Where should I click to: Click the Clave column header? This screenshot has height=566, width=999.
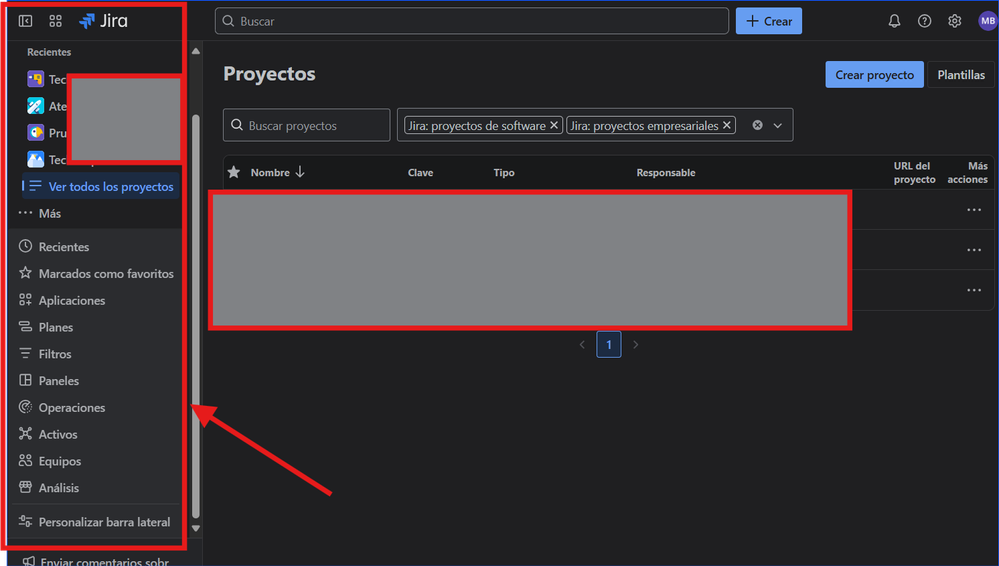point(420,173)
